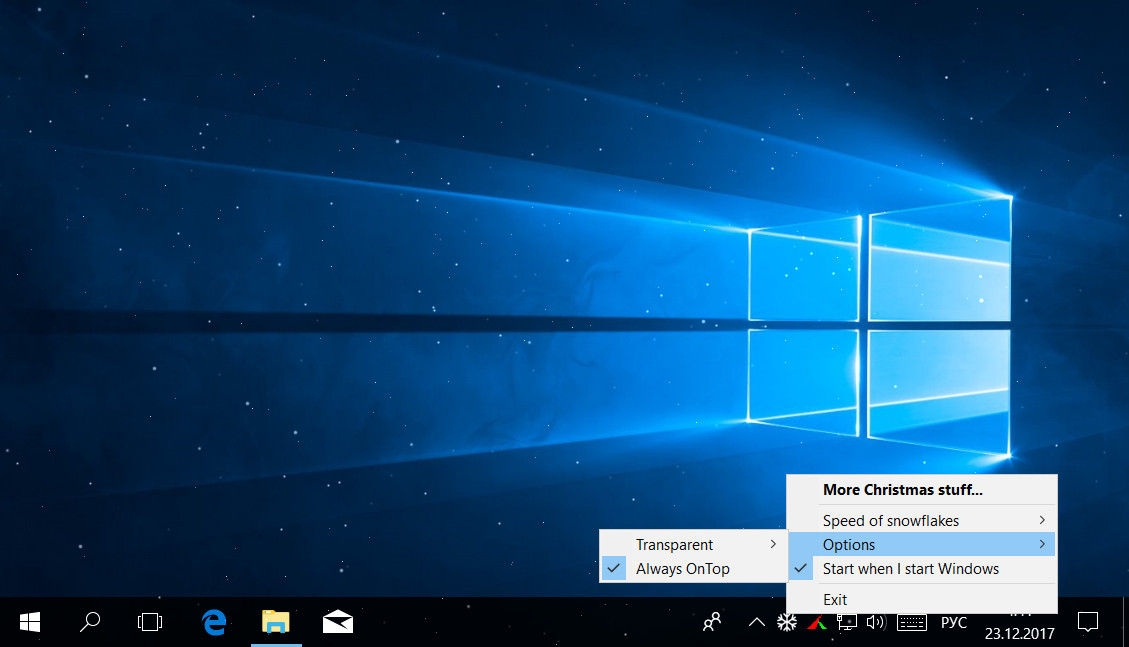
Task: Choose "More Christmas stuff..." in the menu
Action: tap(922, 490)
